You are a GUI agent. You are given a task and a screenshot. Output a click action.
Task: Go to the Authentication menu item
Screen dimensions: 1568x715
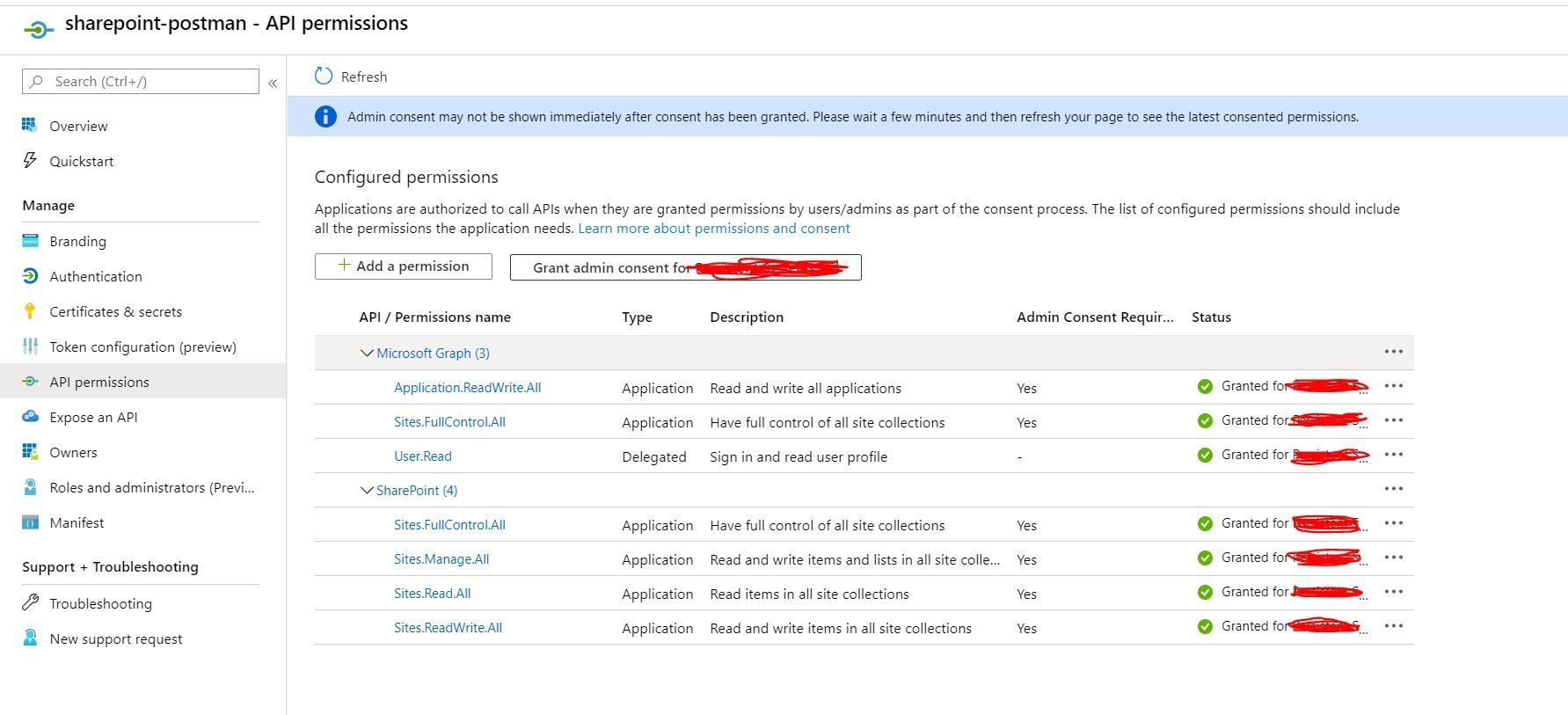click(96, 276)
